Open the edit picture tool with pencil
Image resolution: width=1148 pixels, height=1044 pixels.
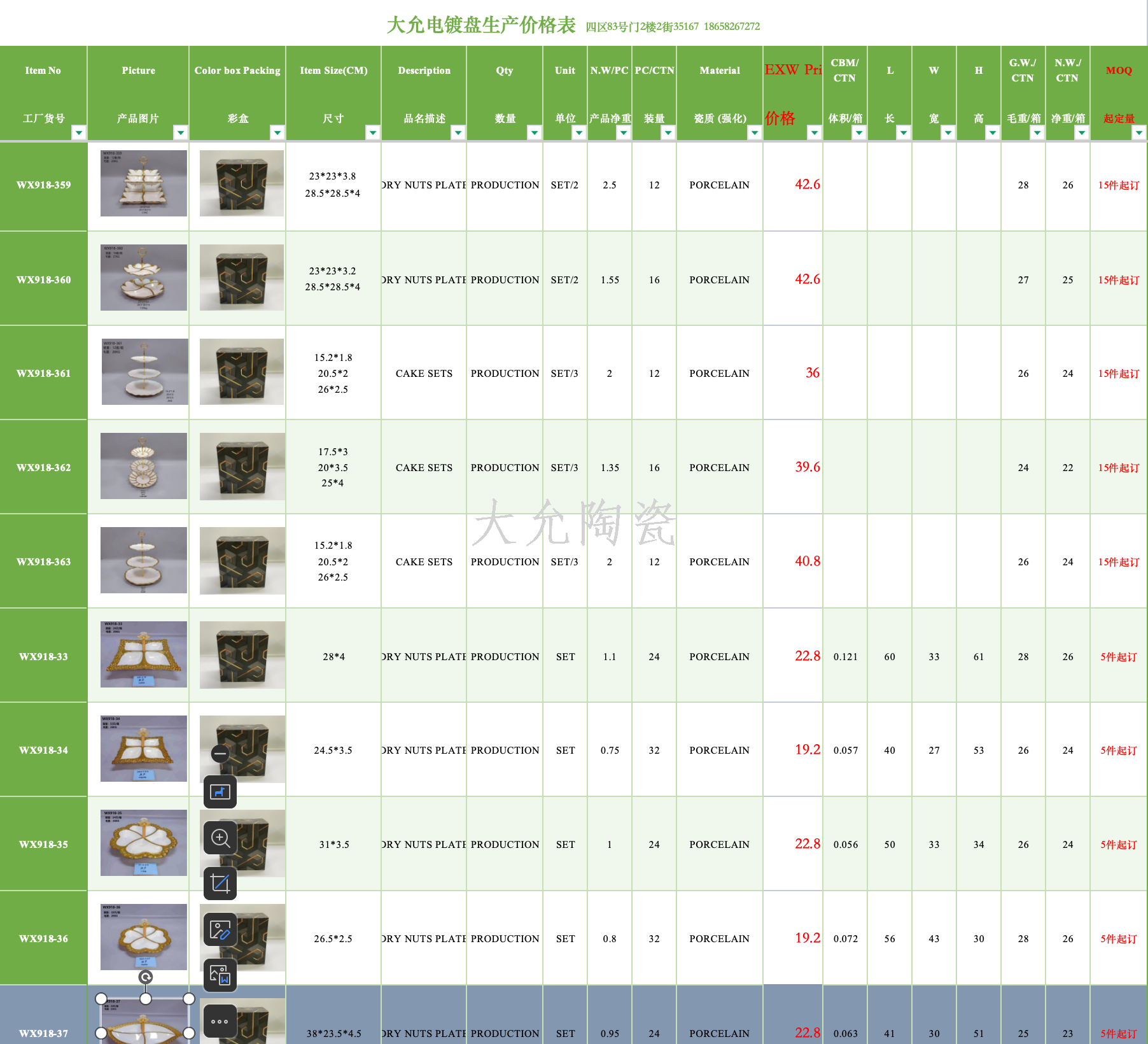pyautogui.click(x=220, y=929)
